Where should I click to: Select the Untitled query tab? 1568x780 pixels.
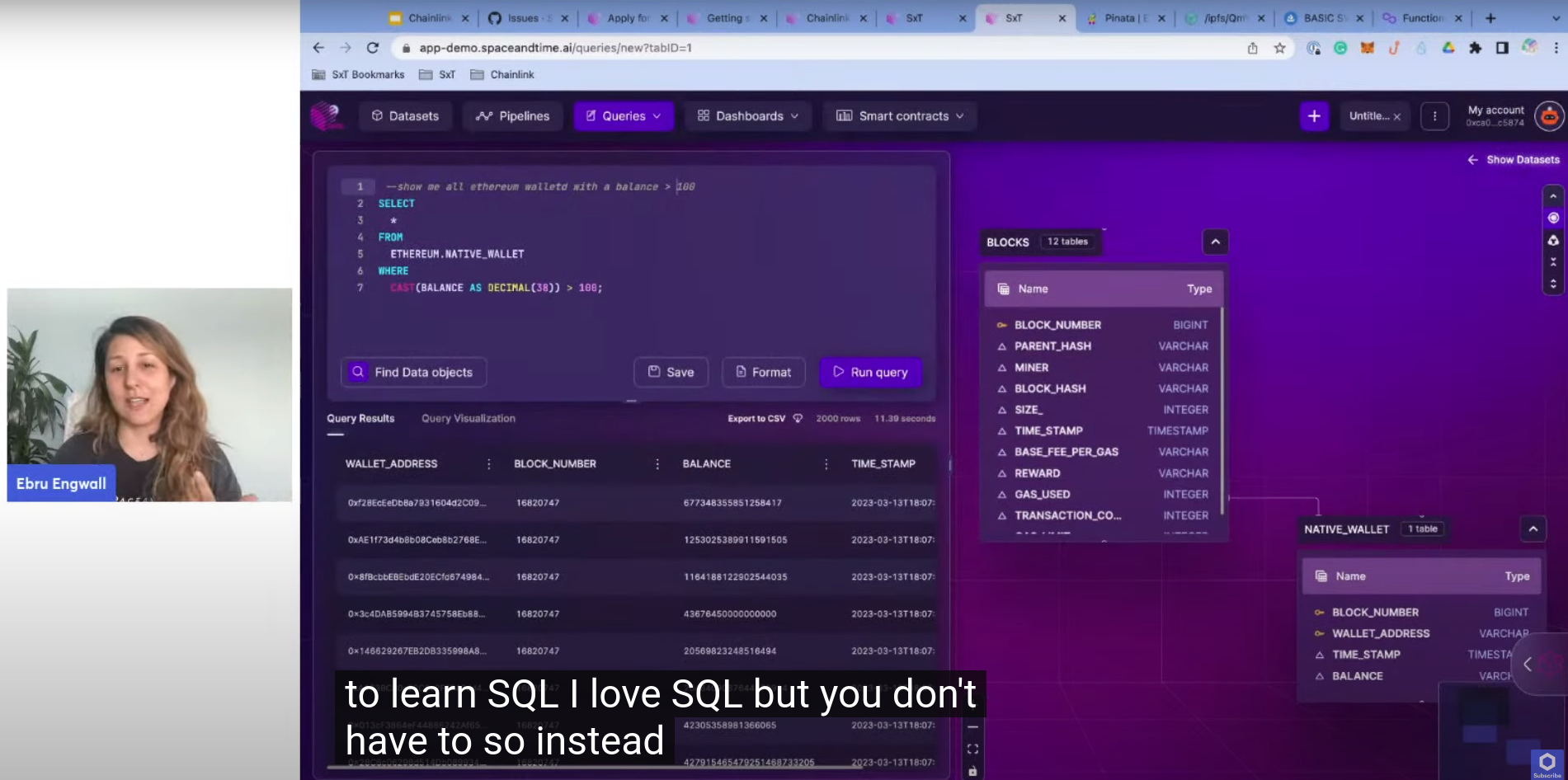1368,116
